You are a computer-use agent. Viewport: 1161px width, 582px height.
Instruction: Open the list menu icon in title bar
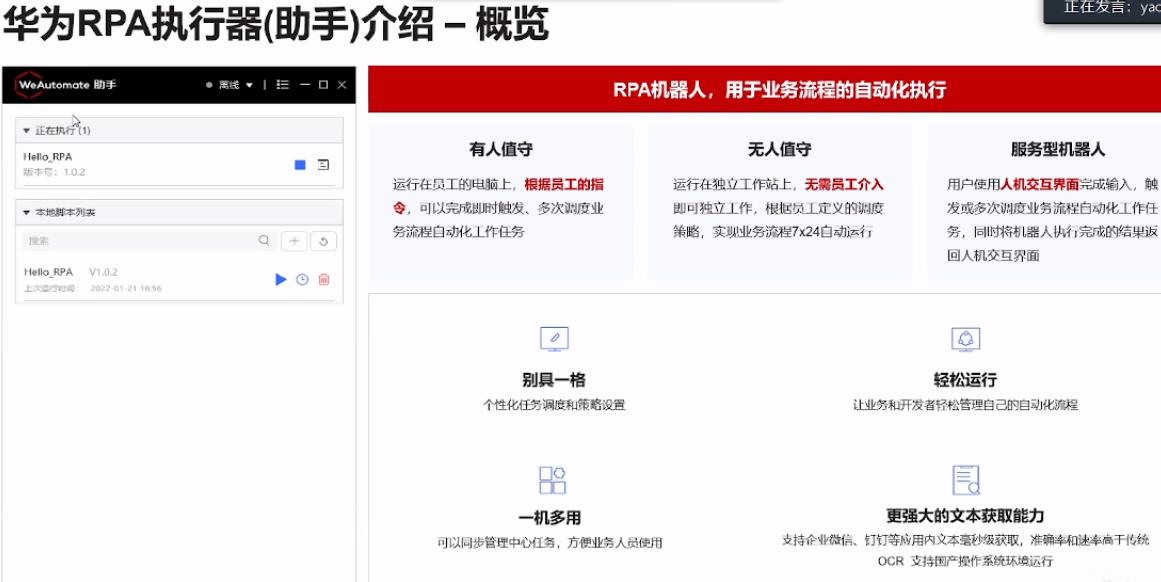coord(283,85)
